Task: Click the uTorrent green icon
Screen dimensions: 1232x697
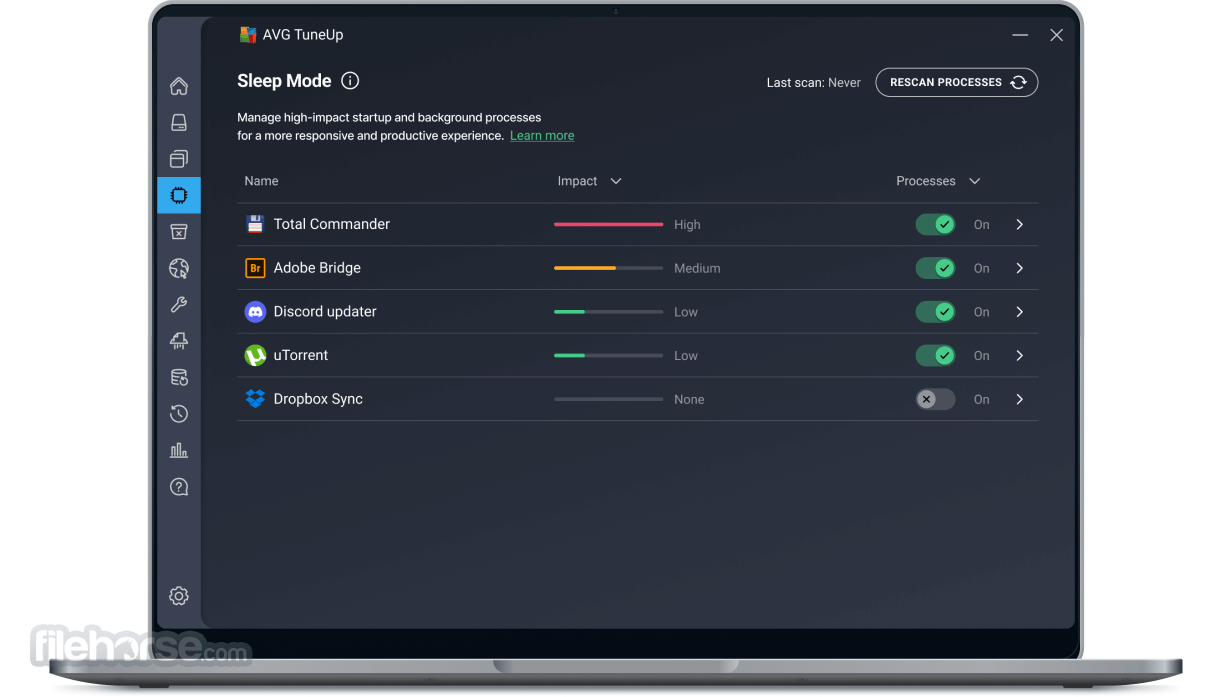Action: pyautogui.click(x=255, y=355)
